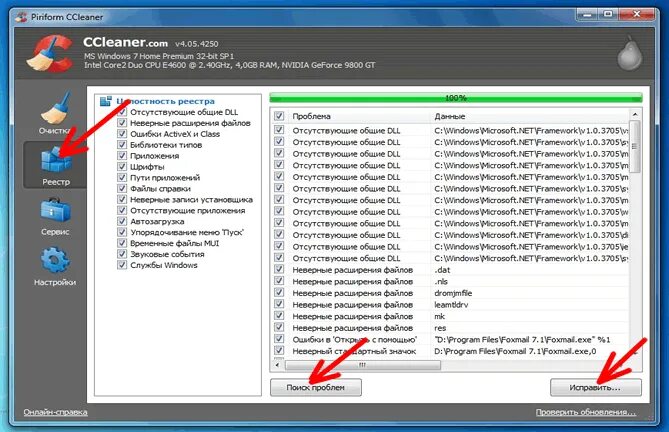Open the Сервис (Tools) section
The height and width of the screenshot is (432, 669).
pos(55,217)
